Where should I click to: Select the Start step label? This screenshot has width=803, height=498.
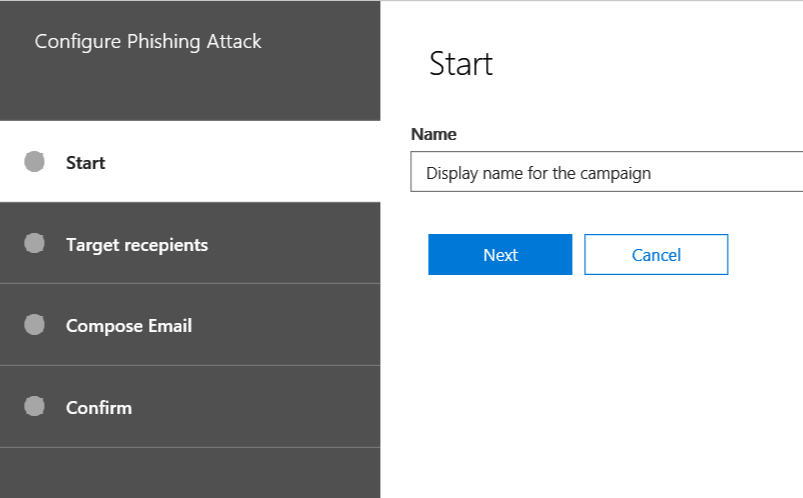pyautogui.click(x=86, y=163)
